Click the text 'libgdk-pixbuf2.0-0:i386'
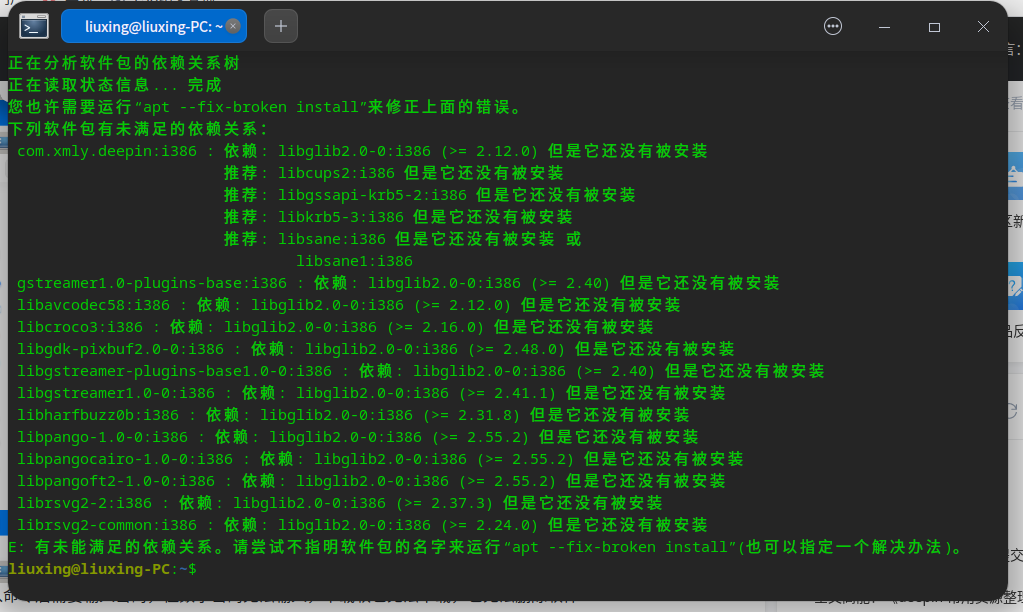 [x=121, y=349]
